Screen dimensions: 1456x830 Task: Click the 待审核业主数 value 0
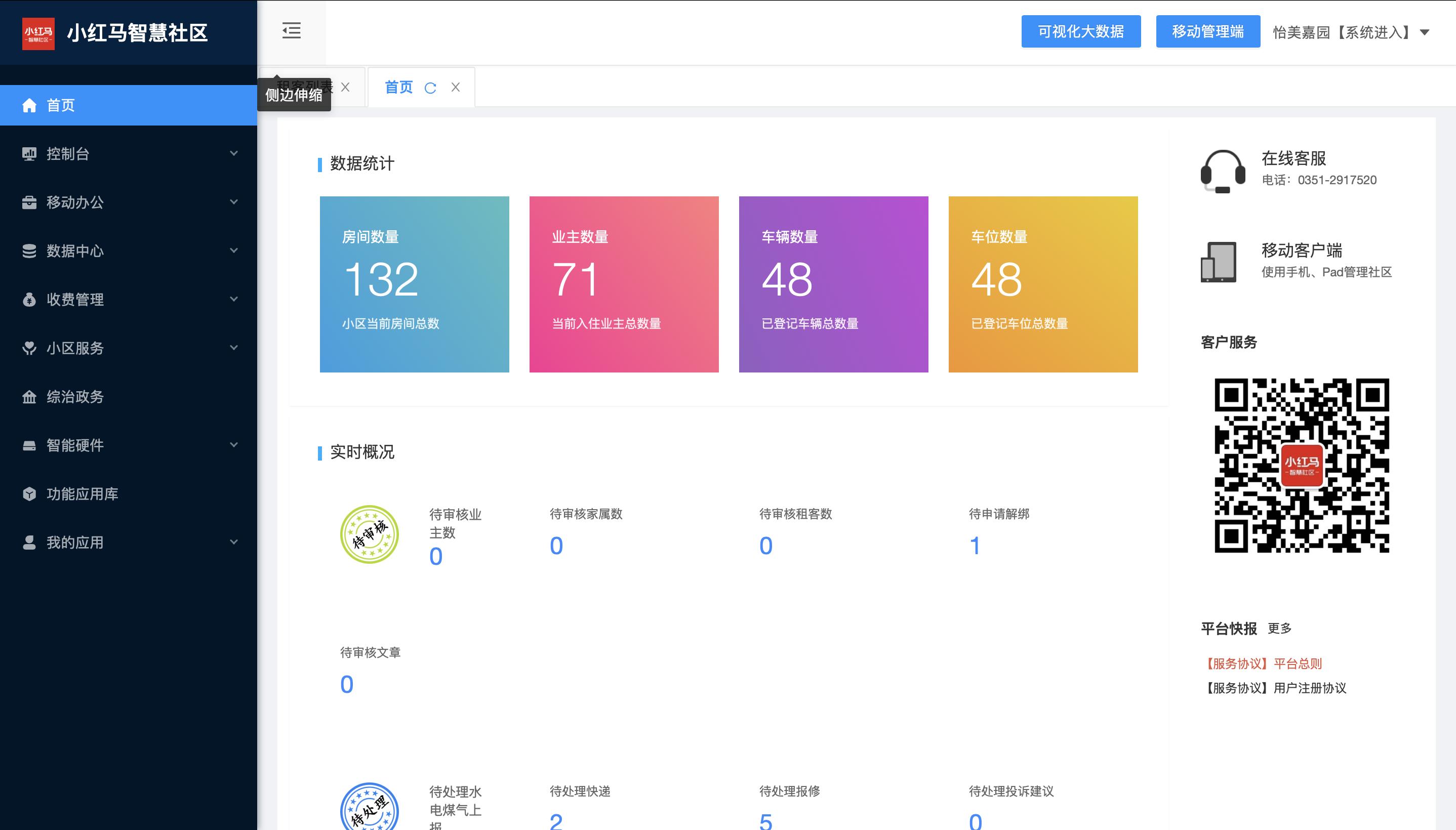tap(436, 556)
